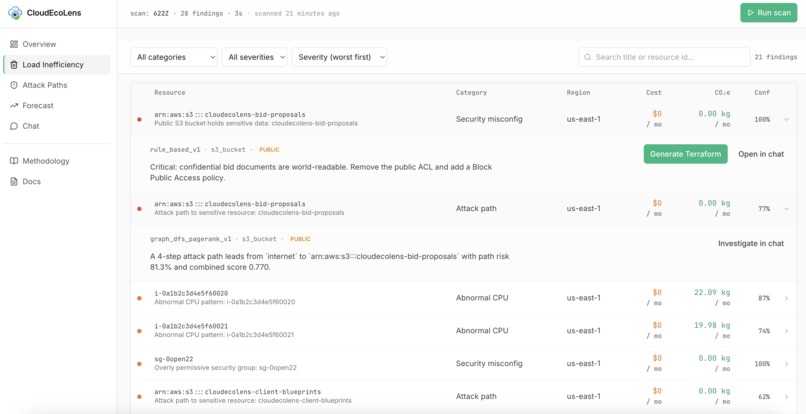Expand the i-0a1b2c3d4e5f60021 row chevron
The width and height of the screenshot is (806, 414).
[786, 331]
